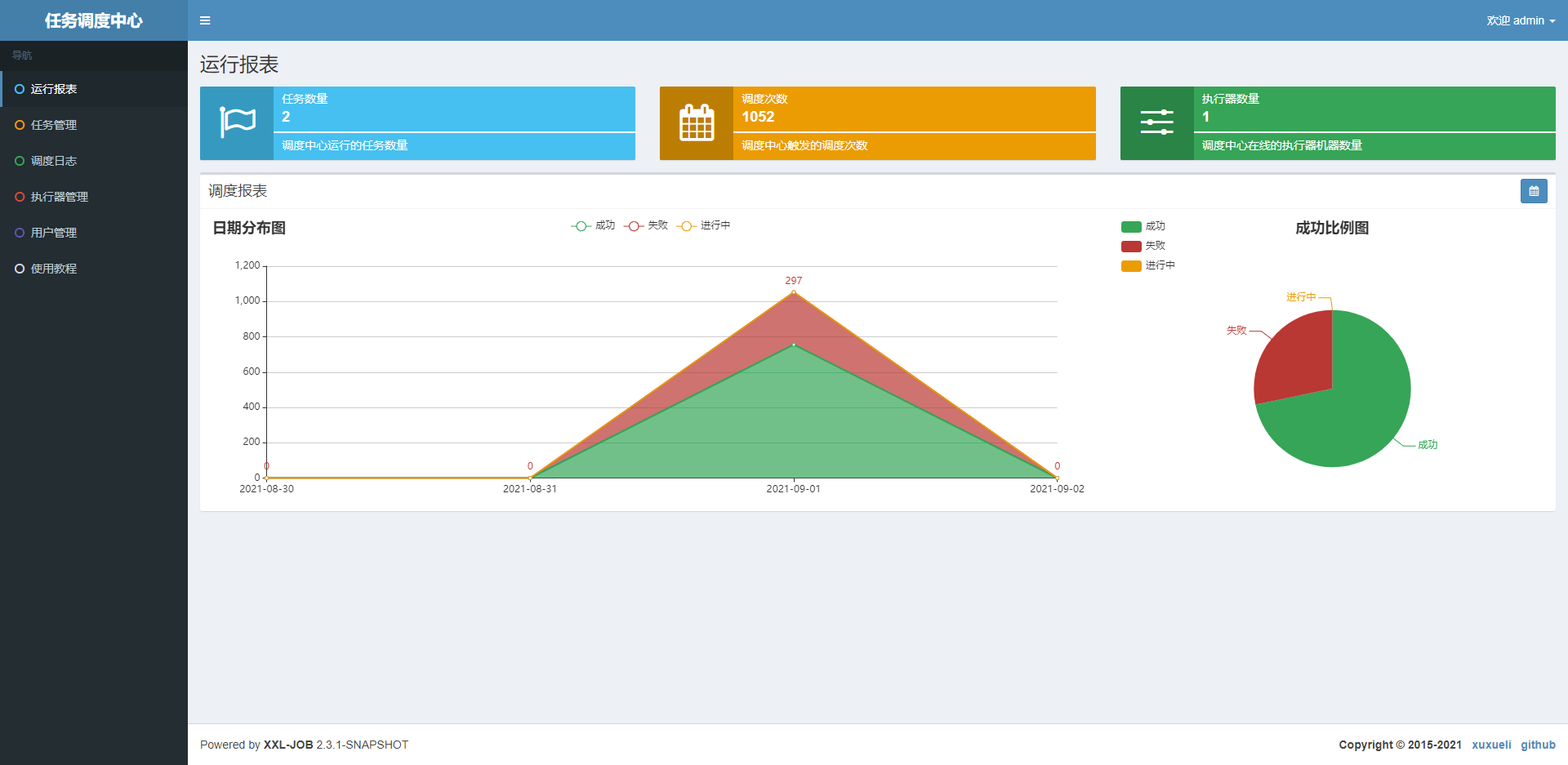The height and width of the screenshot is (765, 1568).
Task: Click the 2021-09-01 peak data point labeled 297
Action: (x=794, y=292)
